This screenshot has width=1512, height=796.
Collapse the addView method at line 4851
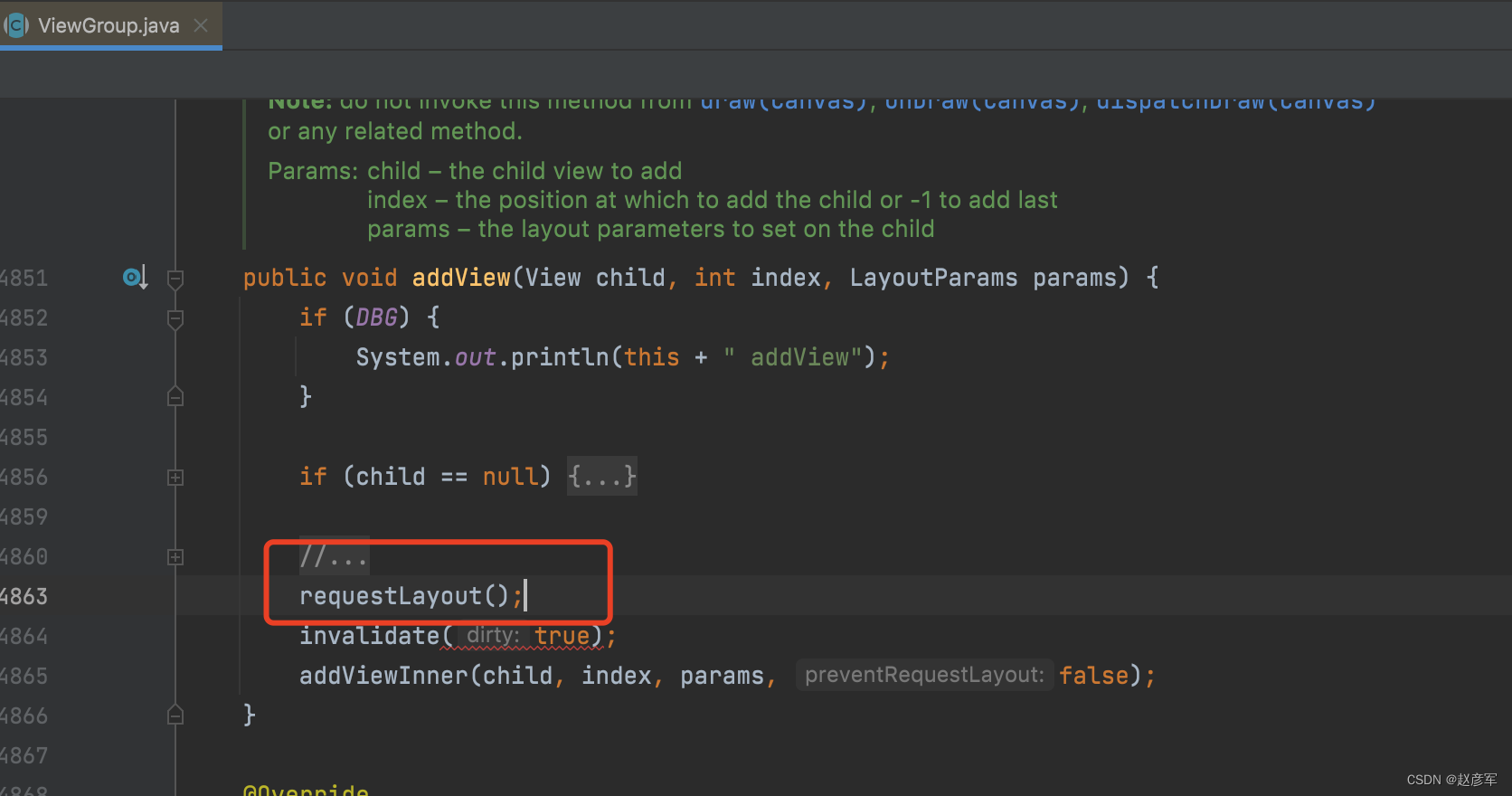click(175, 280)
